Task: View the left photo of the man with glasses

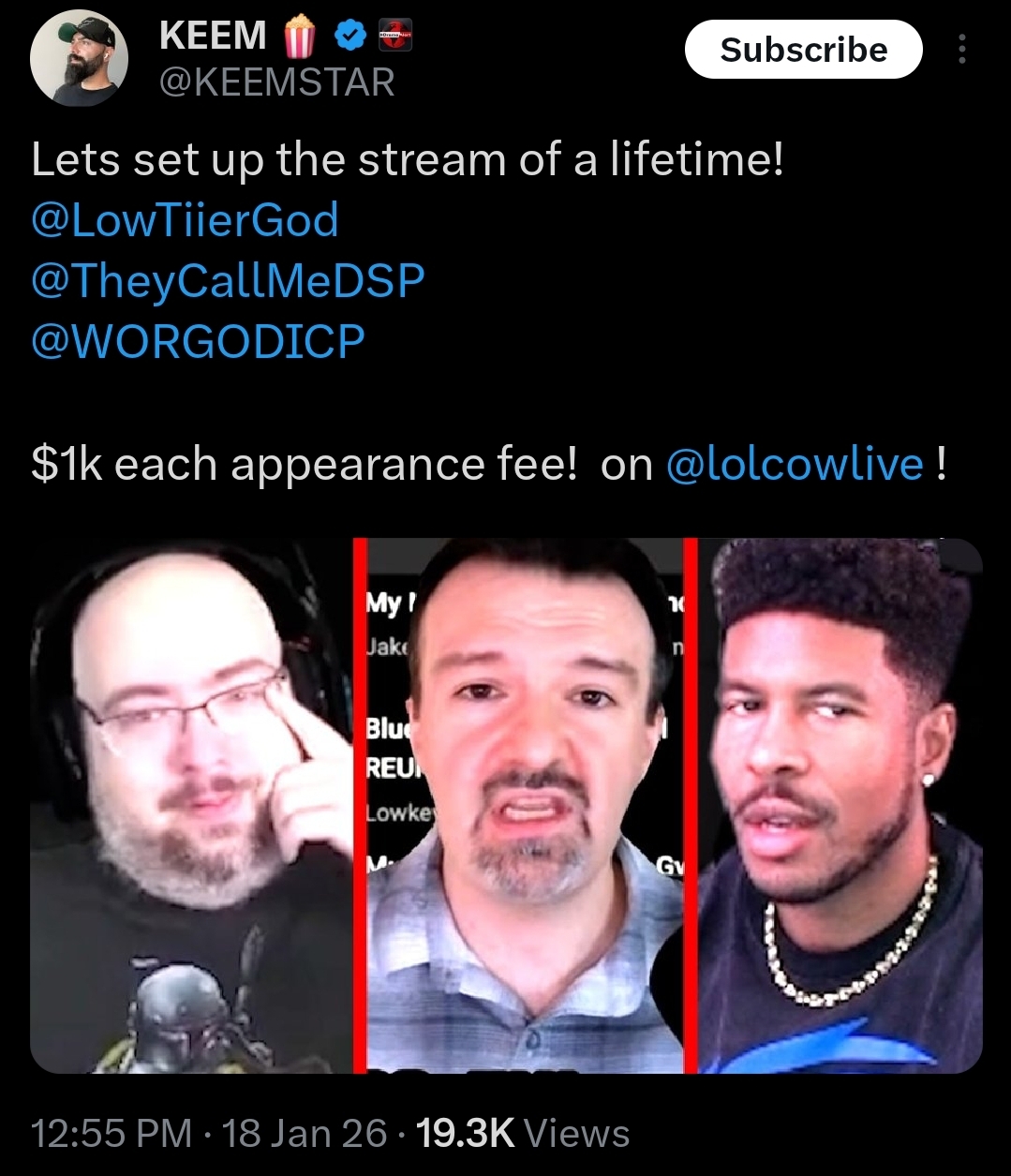Action: pyautogui.click(x=192, y=806)
